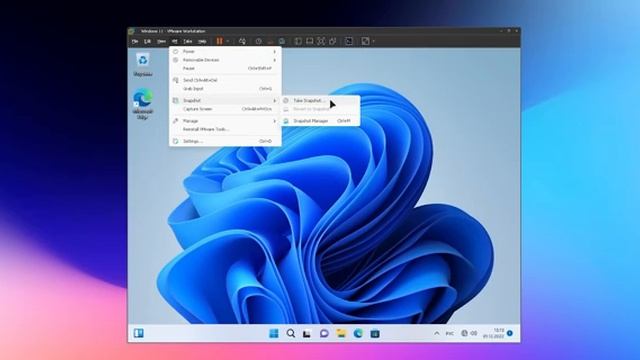Open Task View on the taskbar

[307, 334]
